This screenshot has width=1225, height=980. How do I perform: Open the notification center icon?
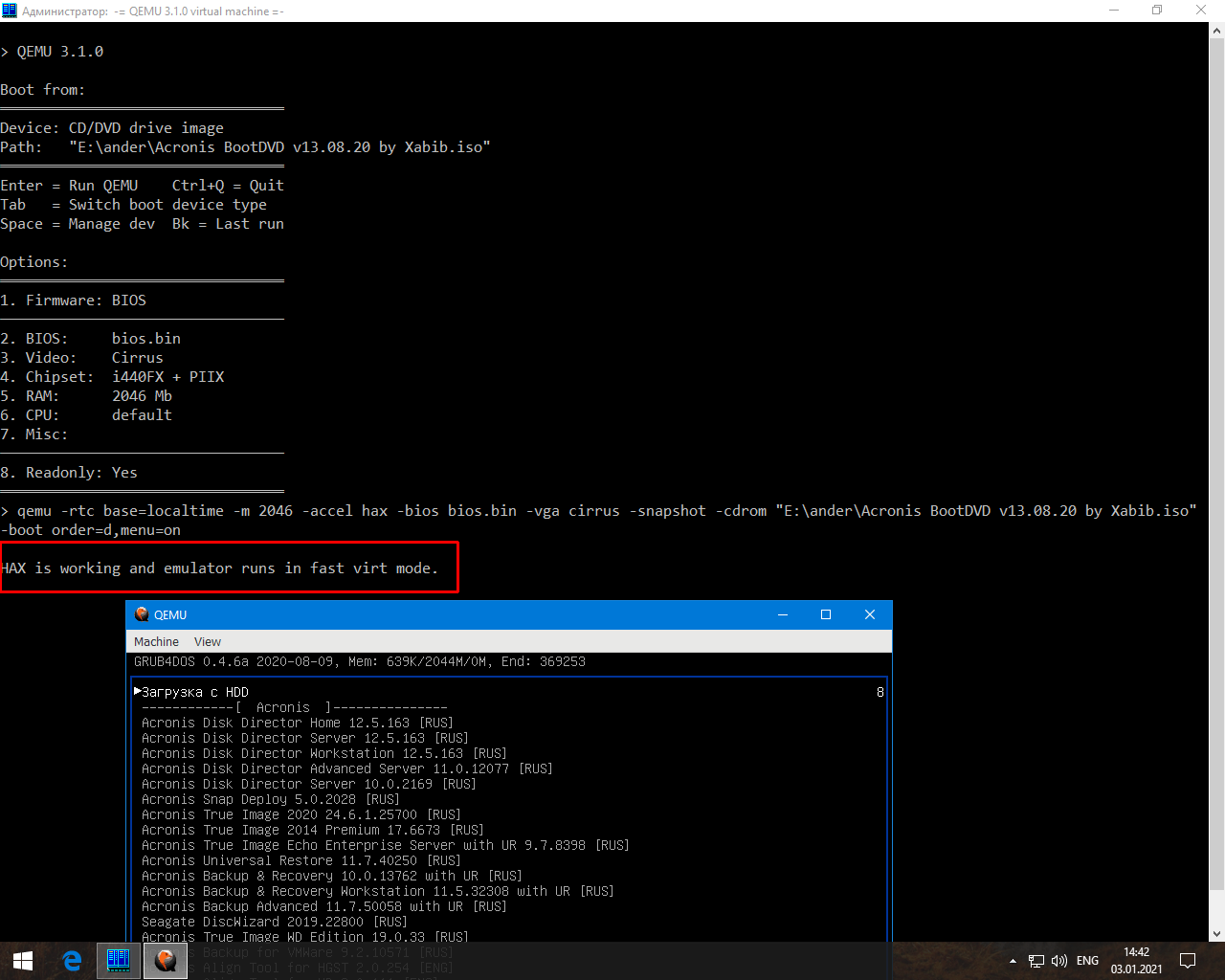click(1188, 961)
